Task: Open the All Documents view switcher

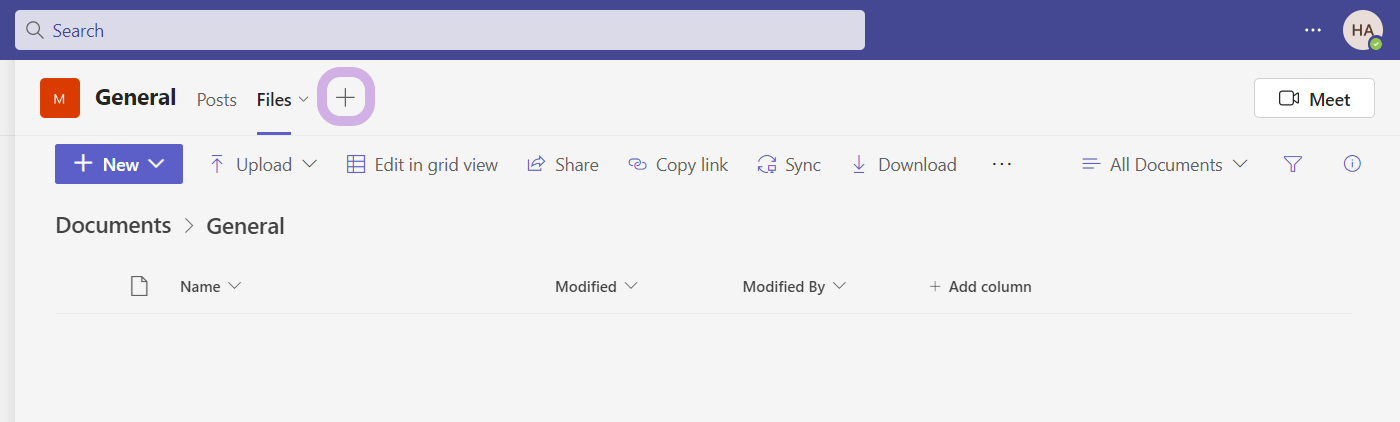Action: (1165, 165)
